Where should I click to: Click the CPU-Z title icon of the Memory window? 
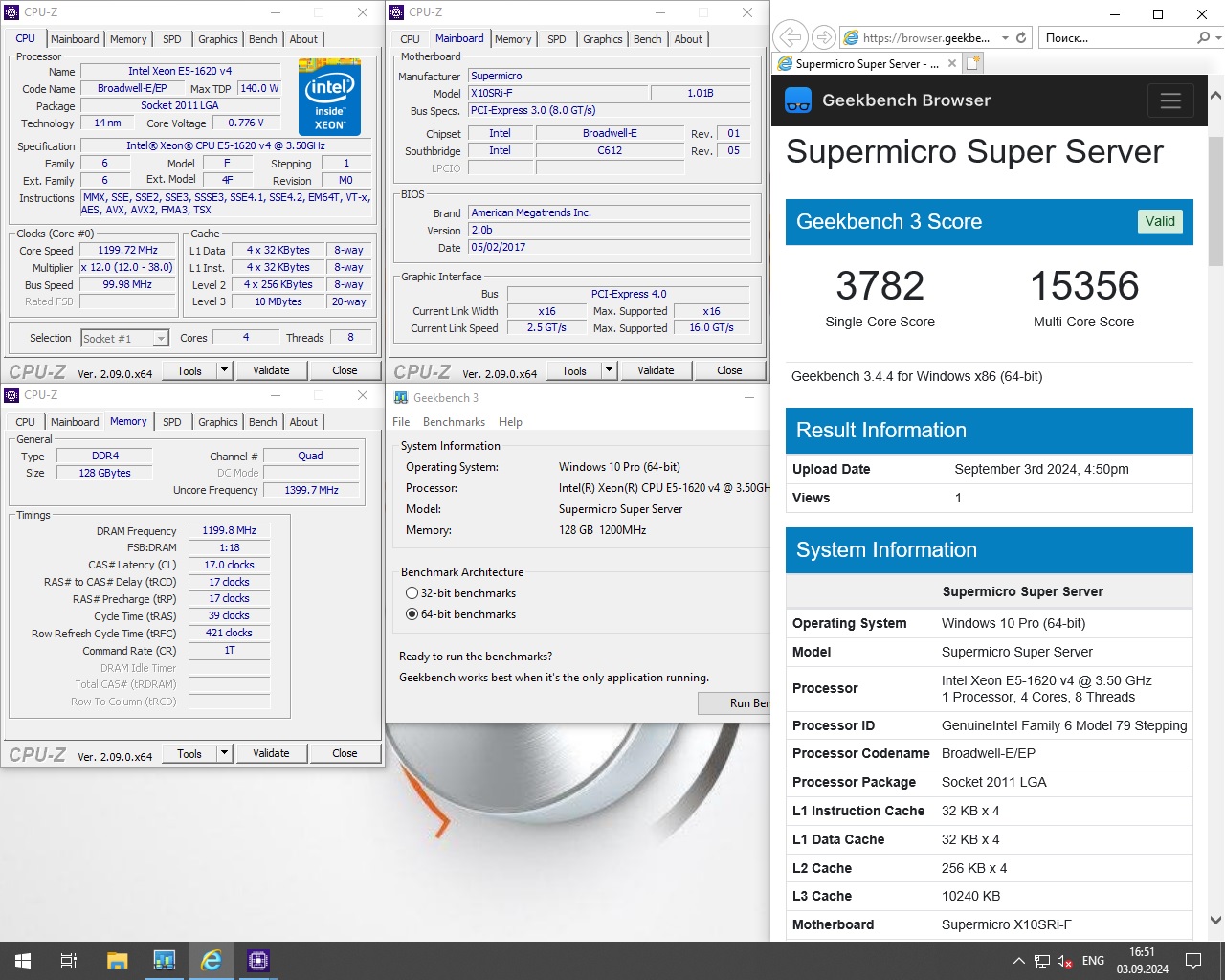(12, 395)
